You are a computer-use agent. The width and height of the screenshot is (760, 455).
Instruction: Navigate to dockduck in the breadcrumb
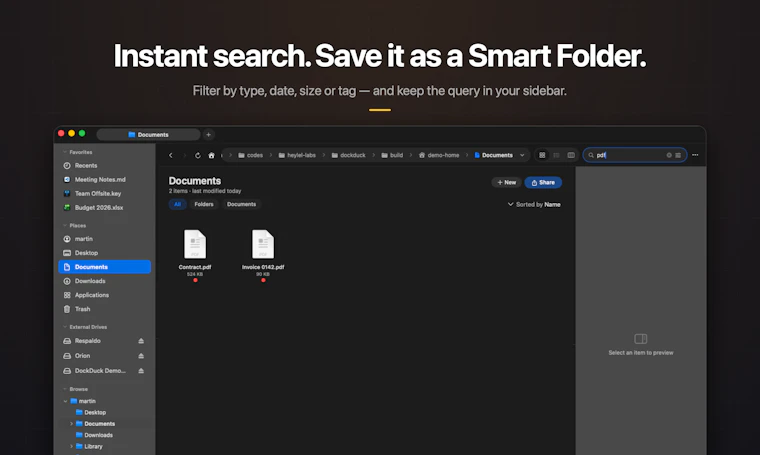[348, 155]
